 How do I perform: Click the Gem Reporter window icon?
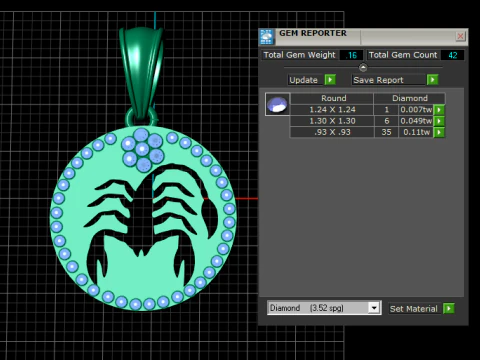267,37
